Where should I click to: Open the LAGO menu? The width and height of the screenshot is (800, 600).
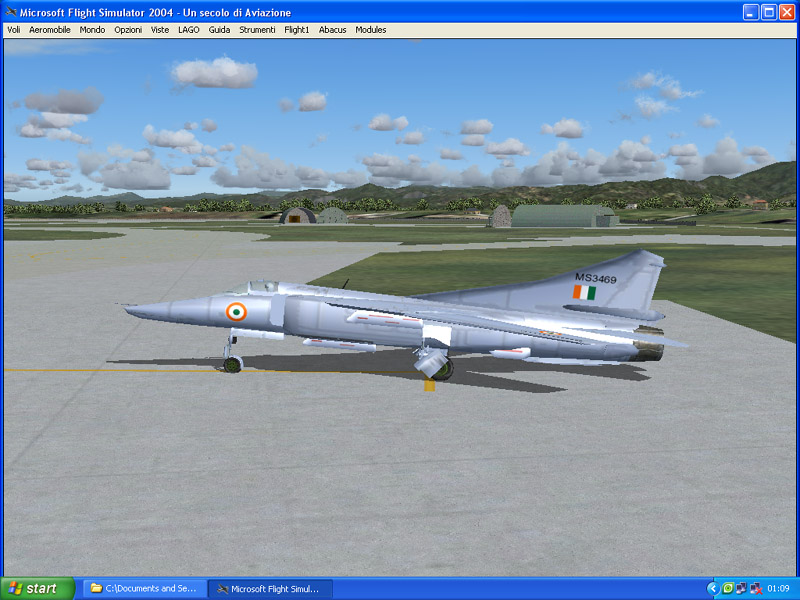click(x=189, y=30)
